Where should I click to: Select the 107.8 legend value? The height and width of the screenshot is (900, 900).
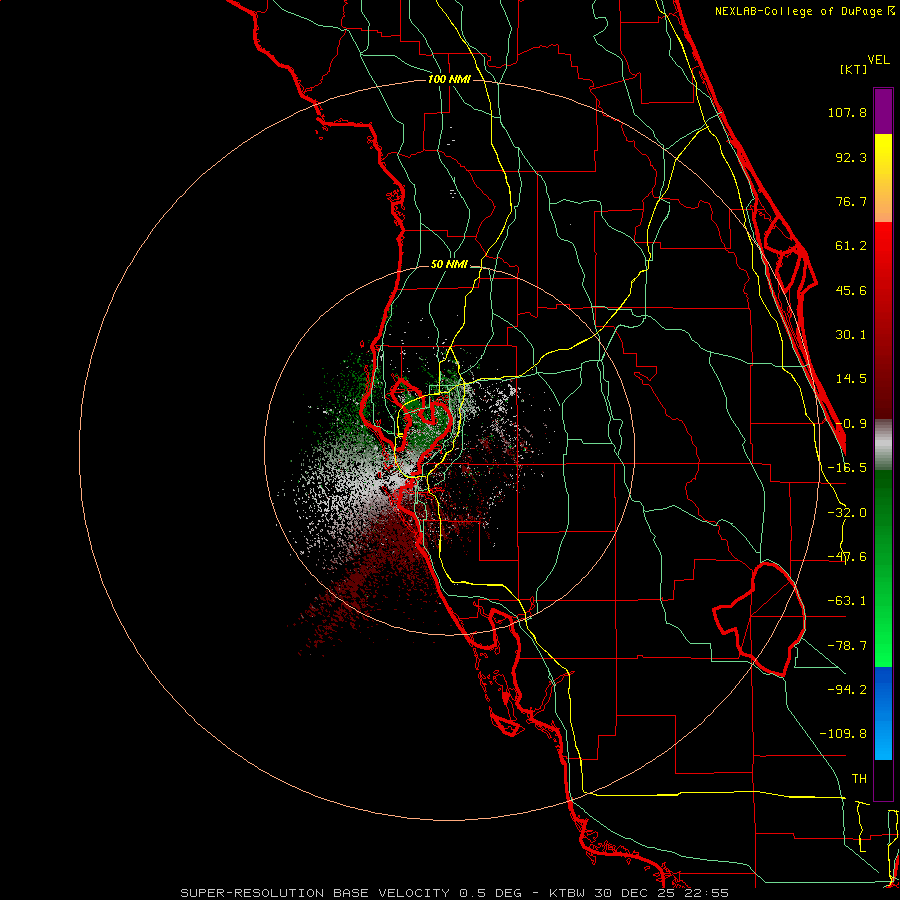pos(847,112)
